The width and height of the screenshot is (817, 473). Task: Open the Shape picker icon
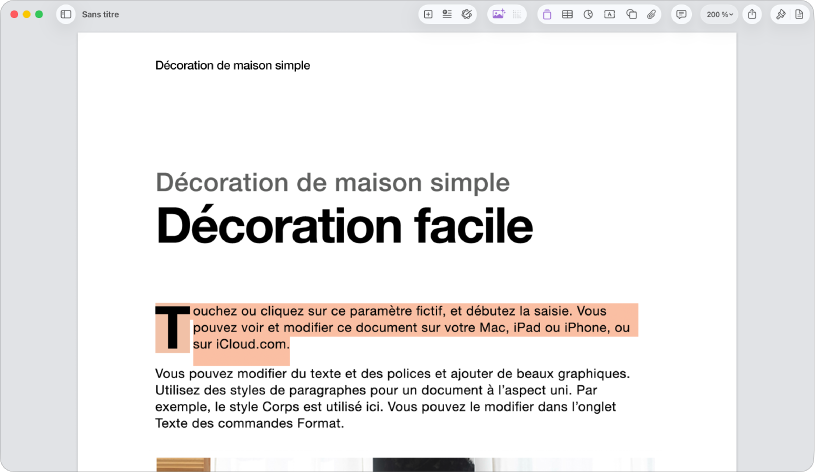tap(632, 15)
